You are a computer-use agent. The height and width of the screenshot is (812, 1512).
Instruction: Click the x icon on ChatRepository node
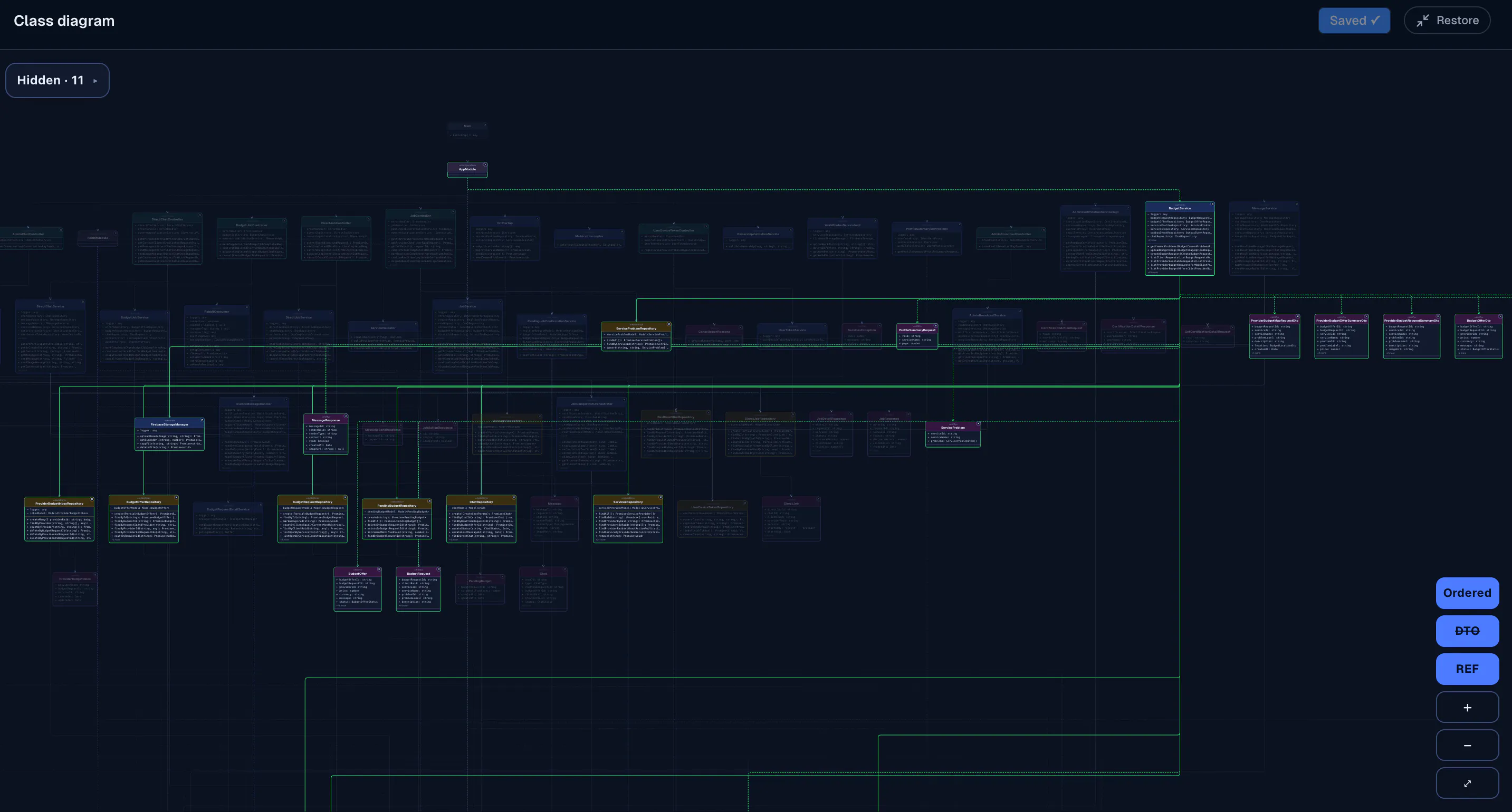click(514, 498)
